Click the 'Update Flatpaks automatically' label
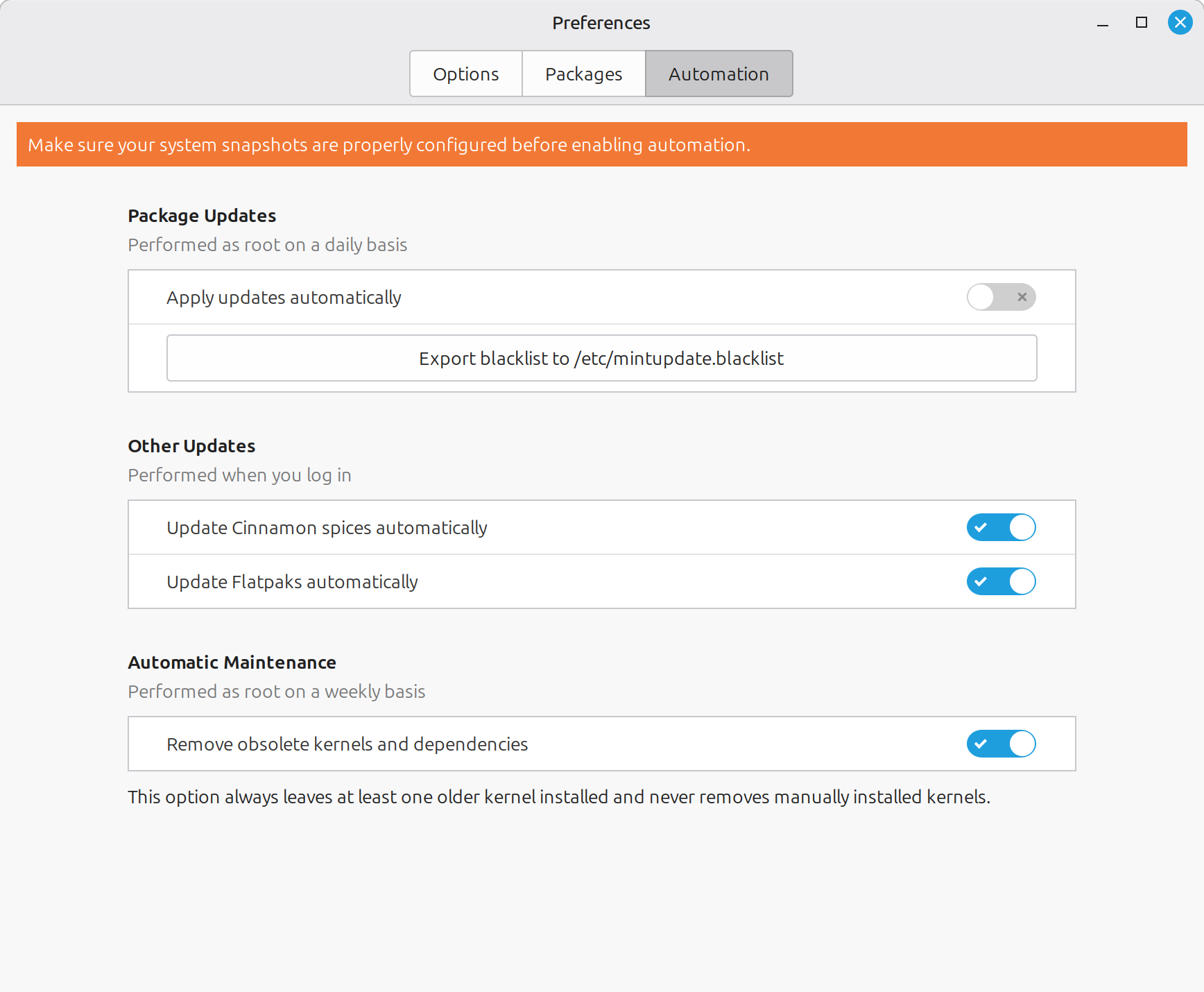The image size is (1204, 992). [x=293, y=582]
